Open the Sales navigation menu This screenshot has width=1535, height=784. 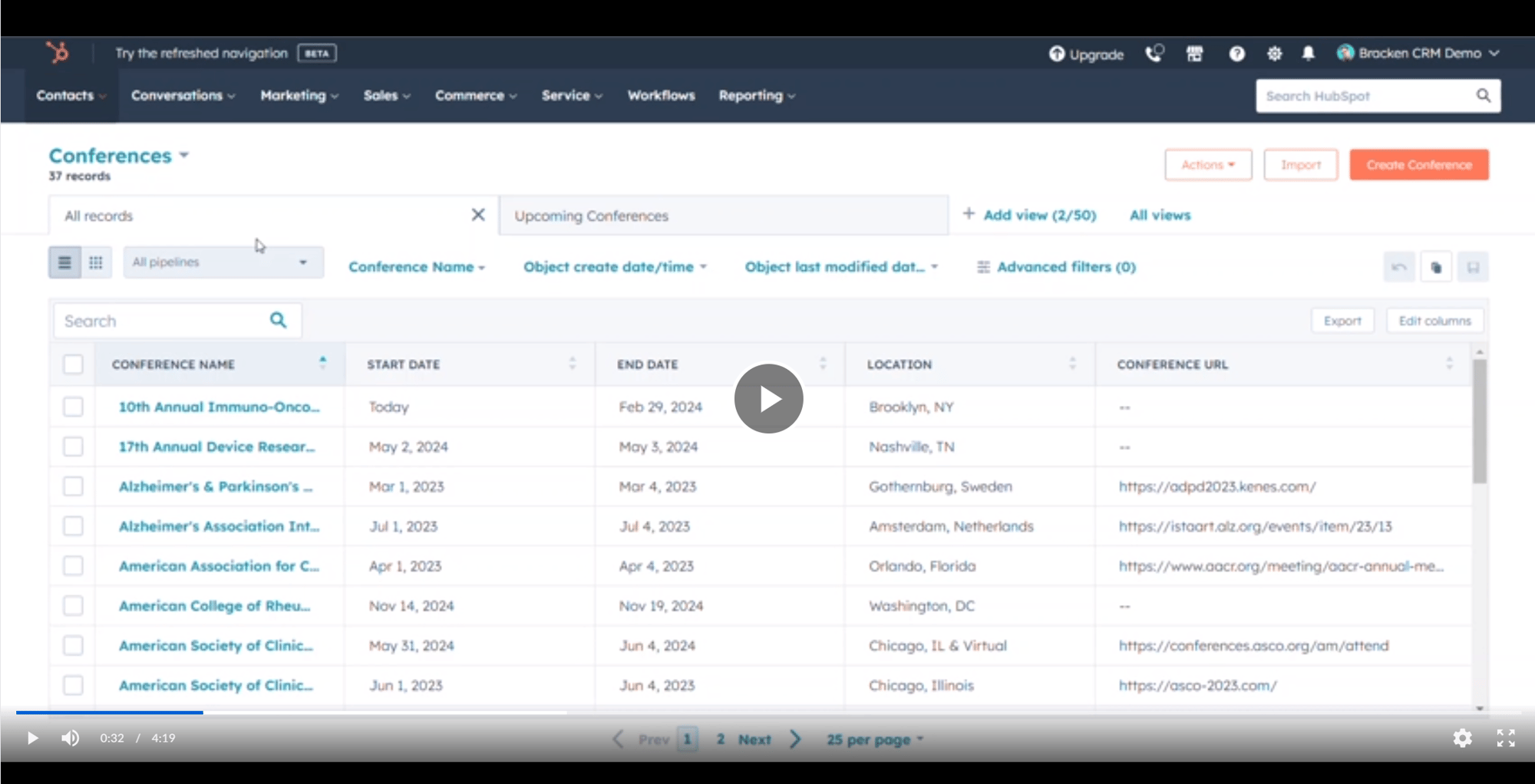387,96
